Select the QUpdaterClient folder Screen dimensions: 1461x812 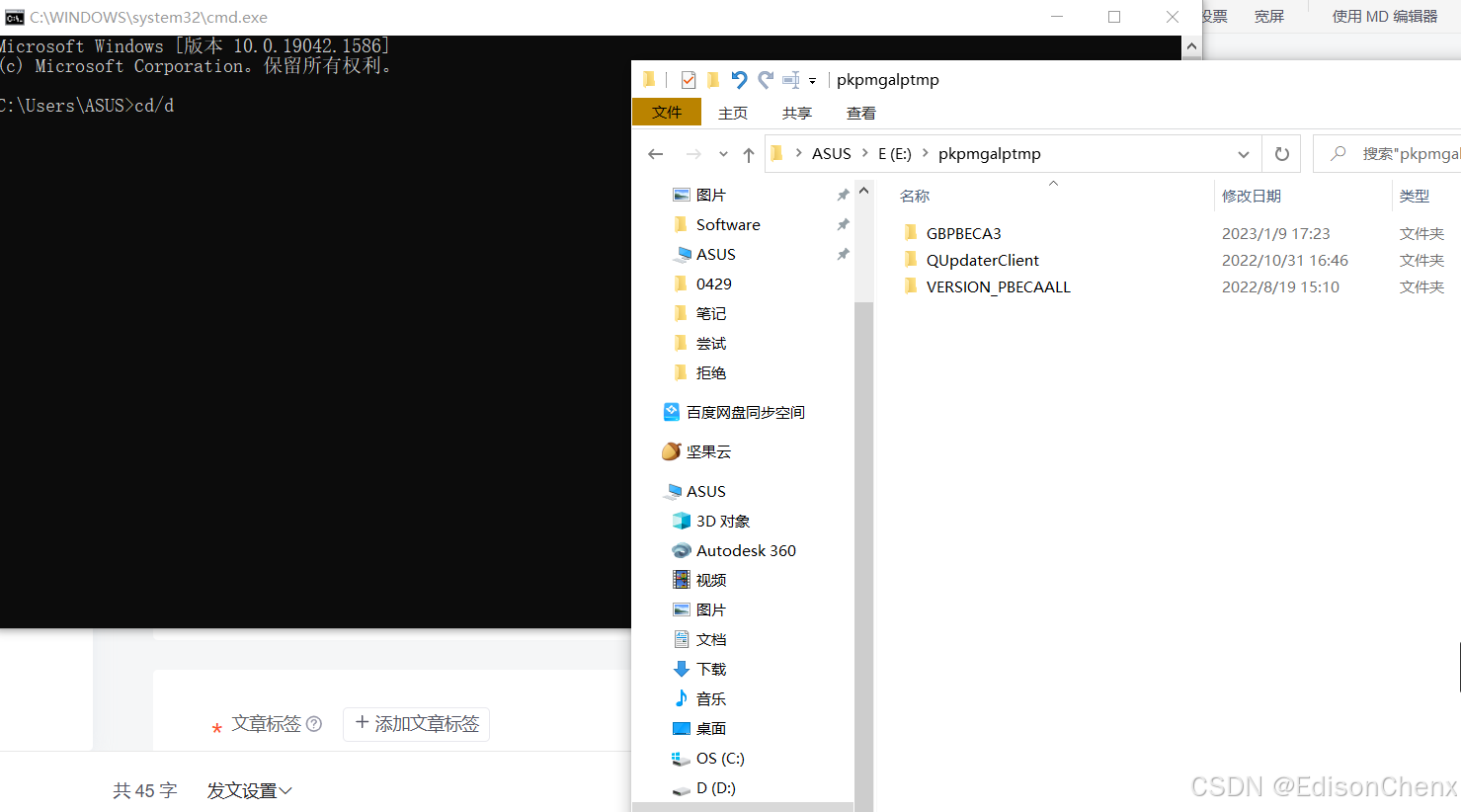pos(982,260)
